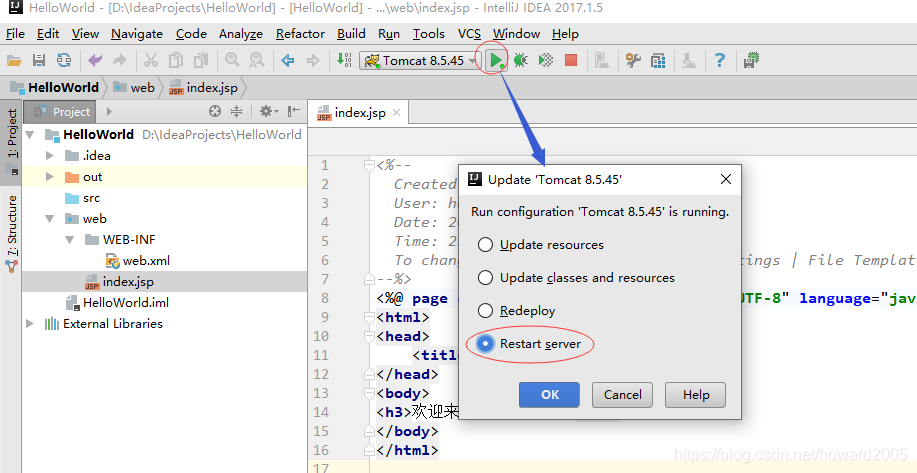Viewport: 917px width, 473px height.
Task: Click the Replace magnifier icon
Action: [x=256, y=60]
